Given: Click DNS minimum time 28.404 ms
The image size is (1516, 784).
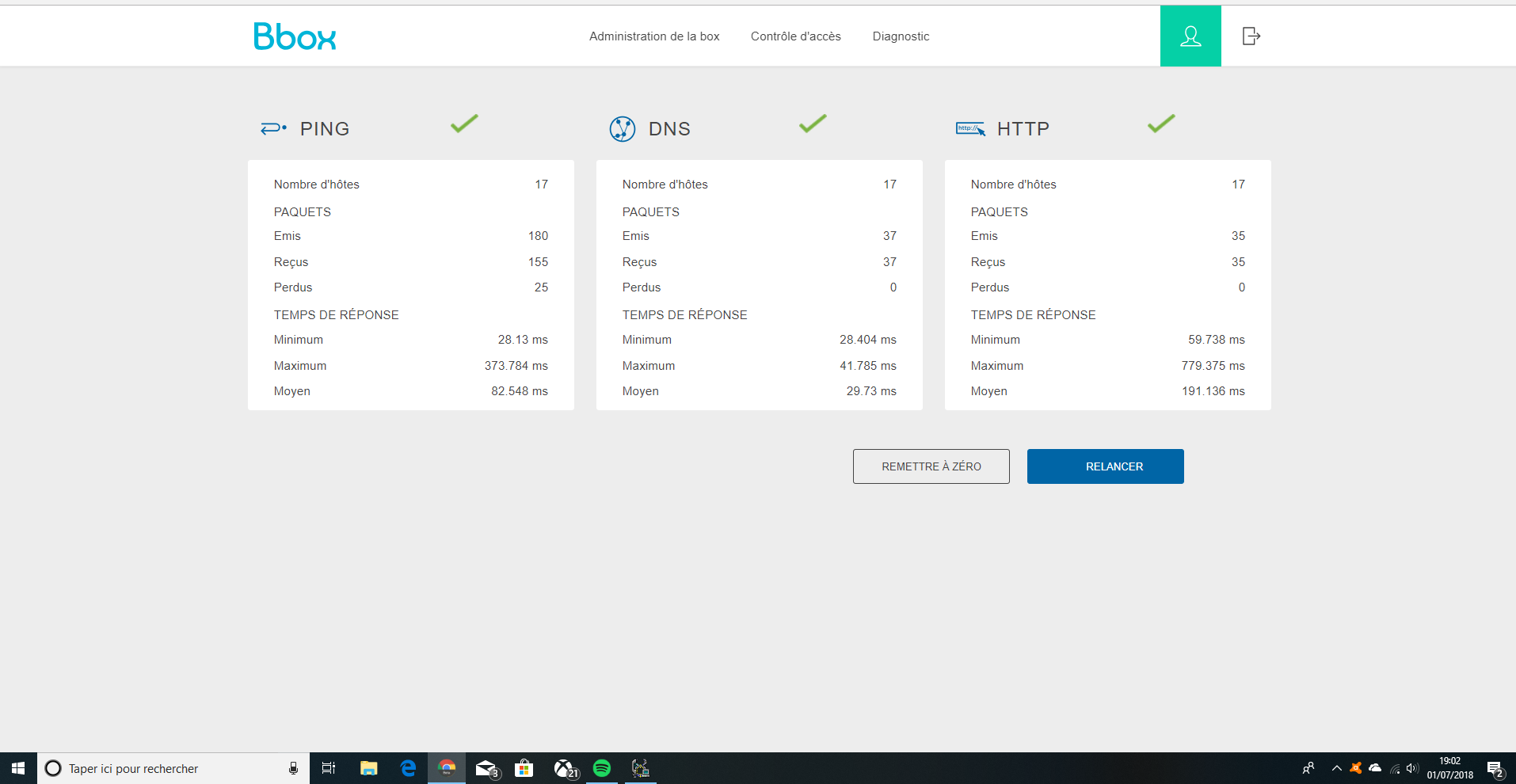Looking at the screenshot, I should click(x=868, y=340).
